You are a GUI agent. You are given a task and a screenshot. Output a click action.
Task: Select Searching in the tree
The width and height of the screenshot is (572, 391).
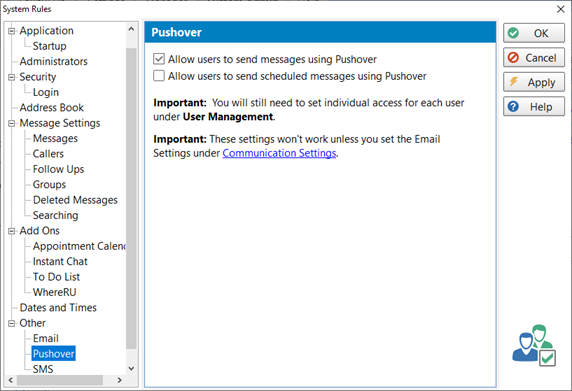coord(55,215)
